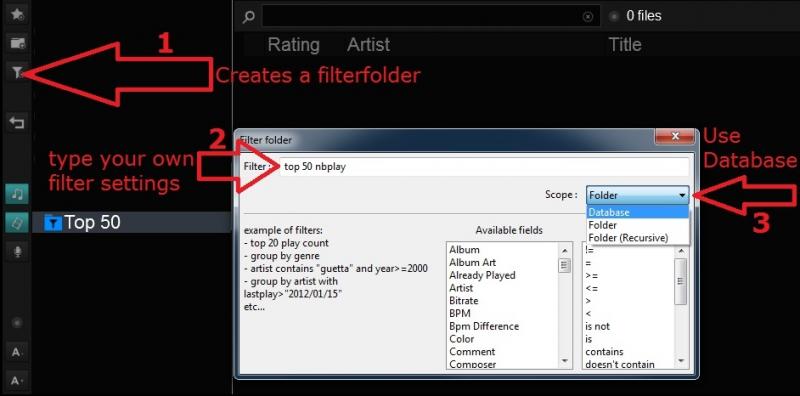
Task: Add a favorite folder with star icon
Action: coord(17,14)
